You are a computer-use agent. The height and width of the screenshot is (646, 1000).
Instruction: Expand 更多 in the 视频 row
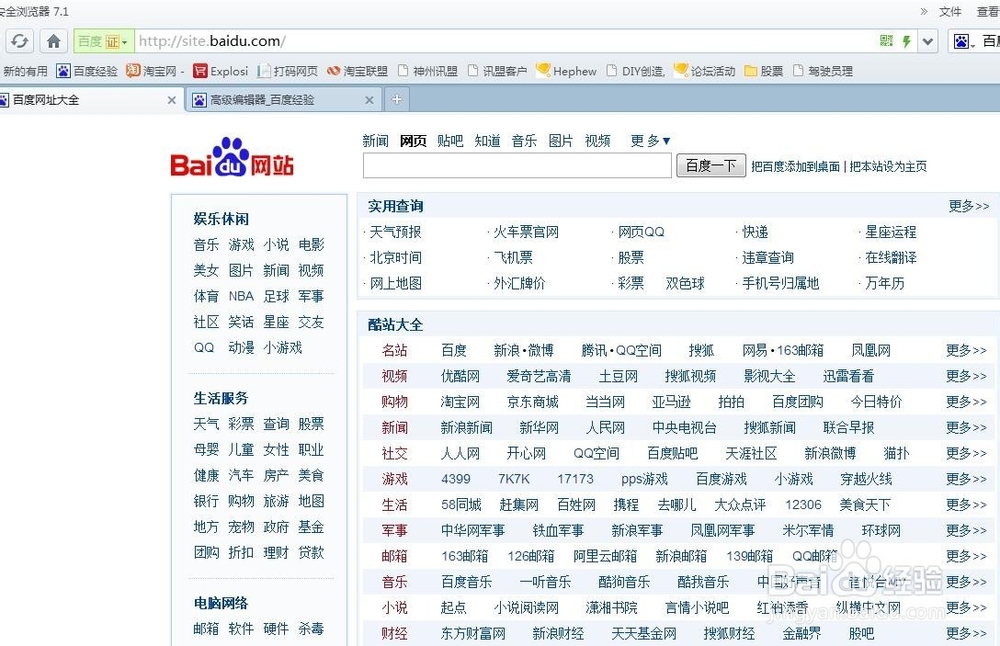[x=966, y=376]
